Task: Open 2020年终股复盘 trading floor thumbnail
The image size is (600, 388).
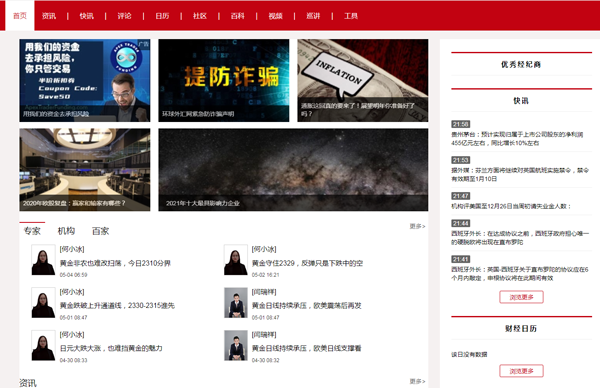Action: [x=85, y=170]
